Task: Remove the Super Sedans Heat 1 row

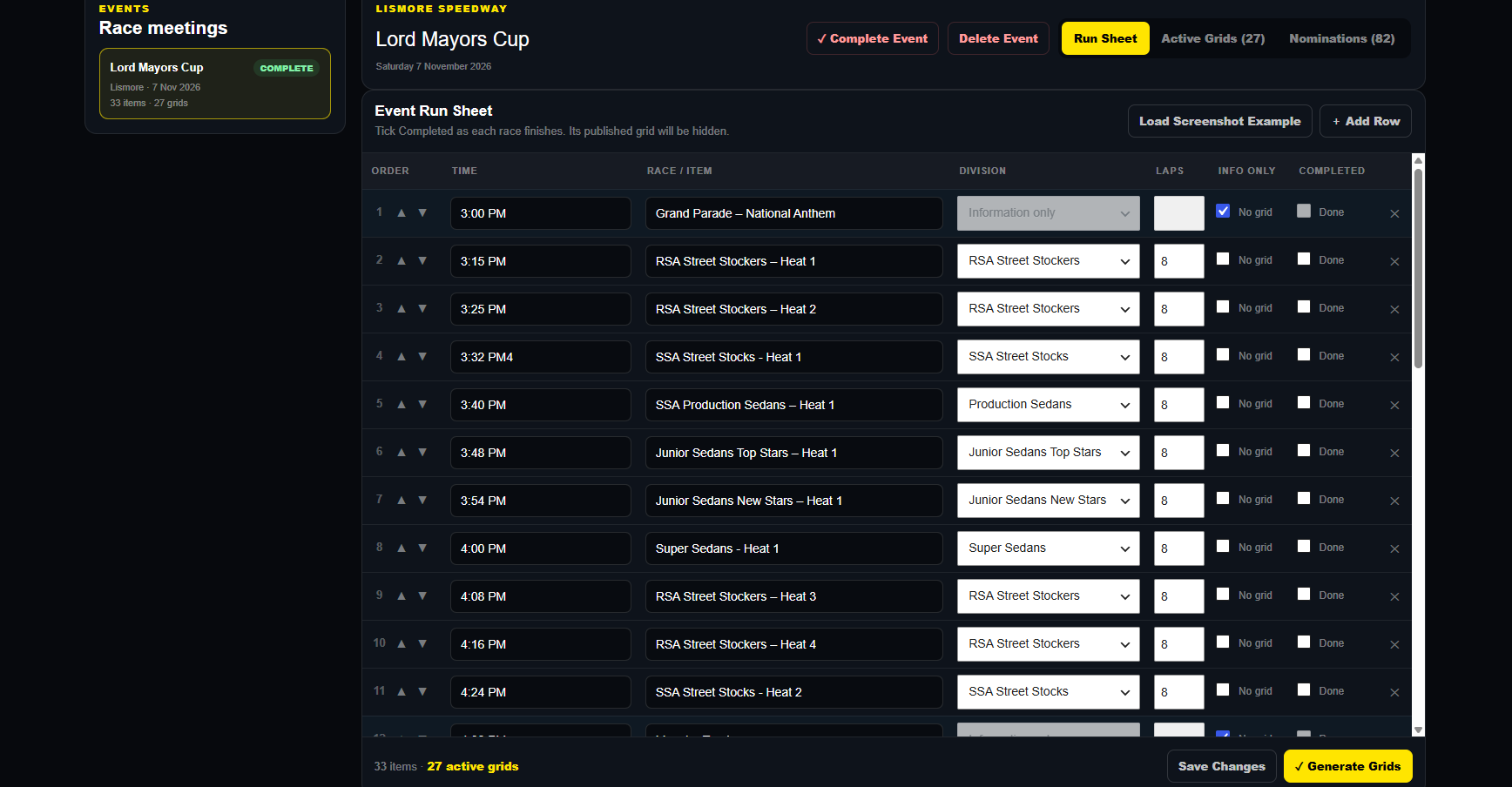Action: pyautogui.click(x=1394, y=548)
